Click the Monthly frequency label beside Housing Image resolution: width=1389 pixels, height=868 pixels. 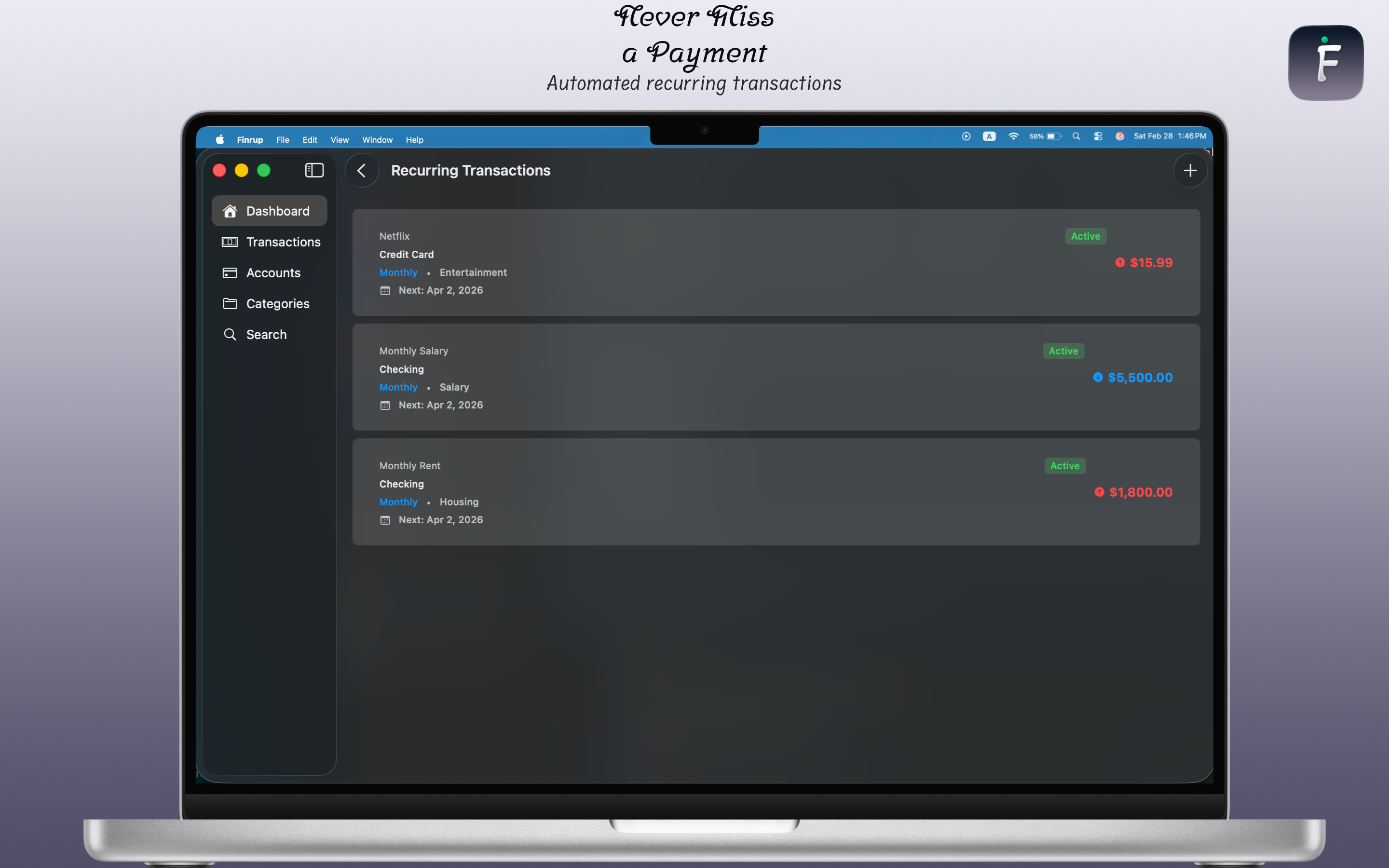[398, 502]
